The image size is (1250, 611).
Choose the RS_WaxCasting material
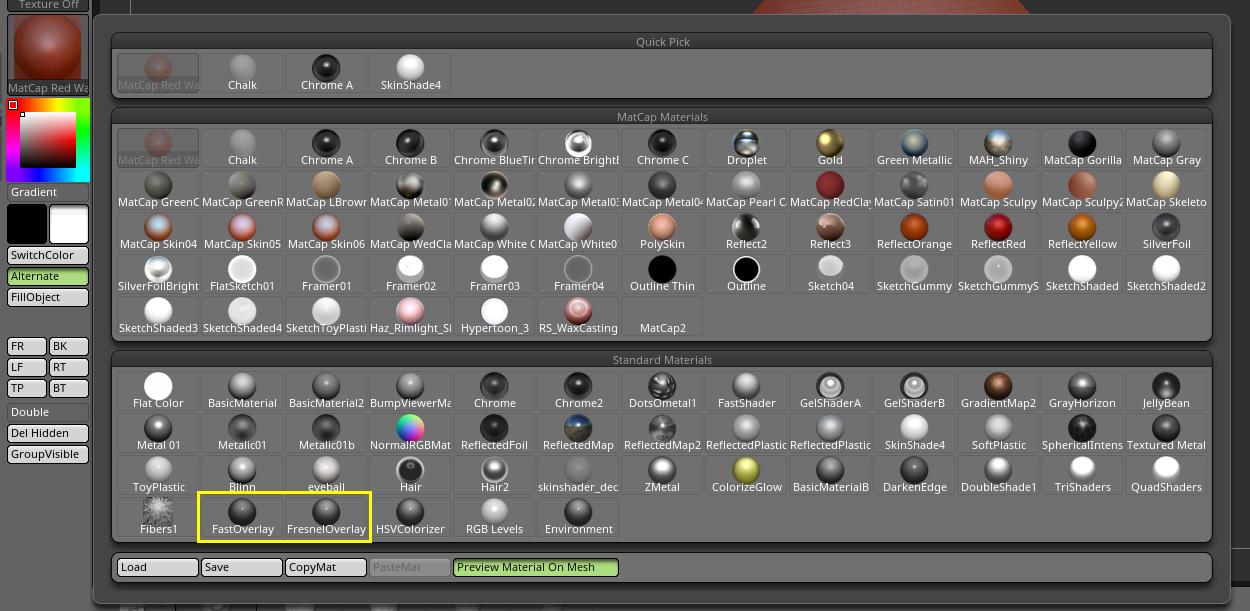tap(578, 316)
